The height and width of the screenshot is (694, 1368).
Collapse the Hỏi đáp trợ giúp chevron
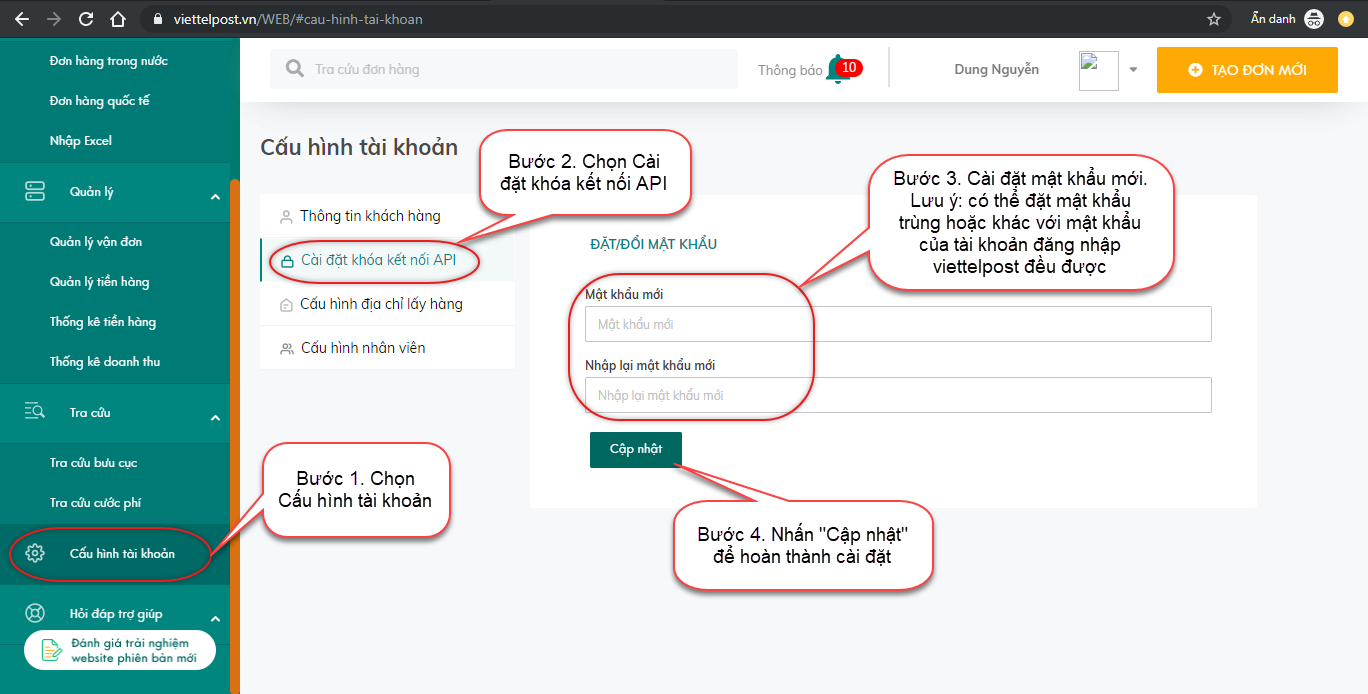[x=215, y=619]
